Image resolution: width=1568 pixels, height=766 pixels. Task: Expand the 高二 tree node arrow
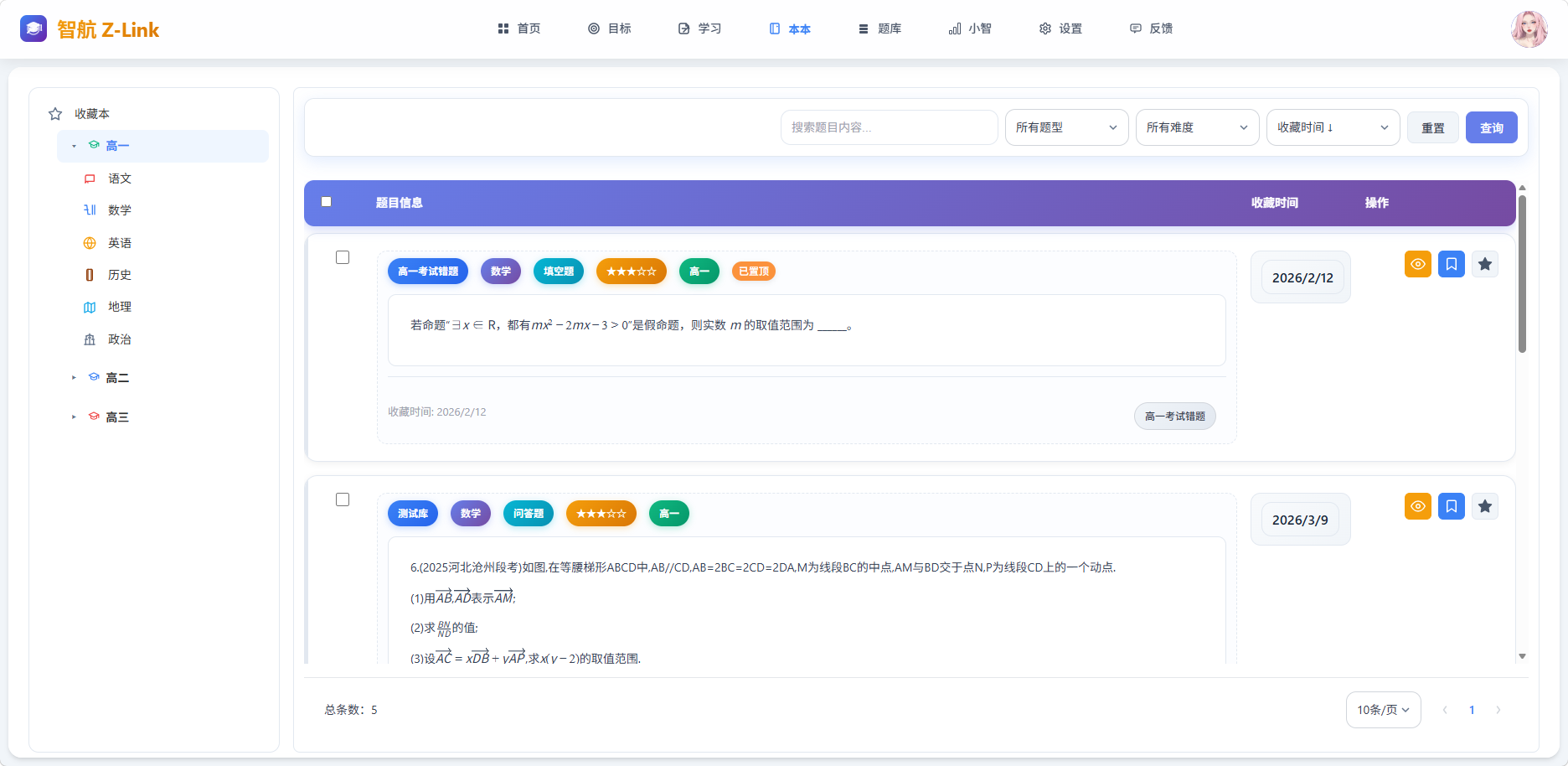tap(74, 378)
